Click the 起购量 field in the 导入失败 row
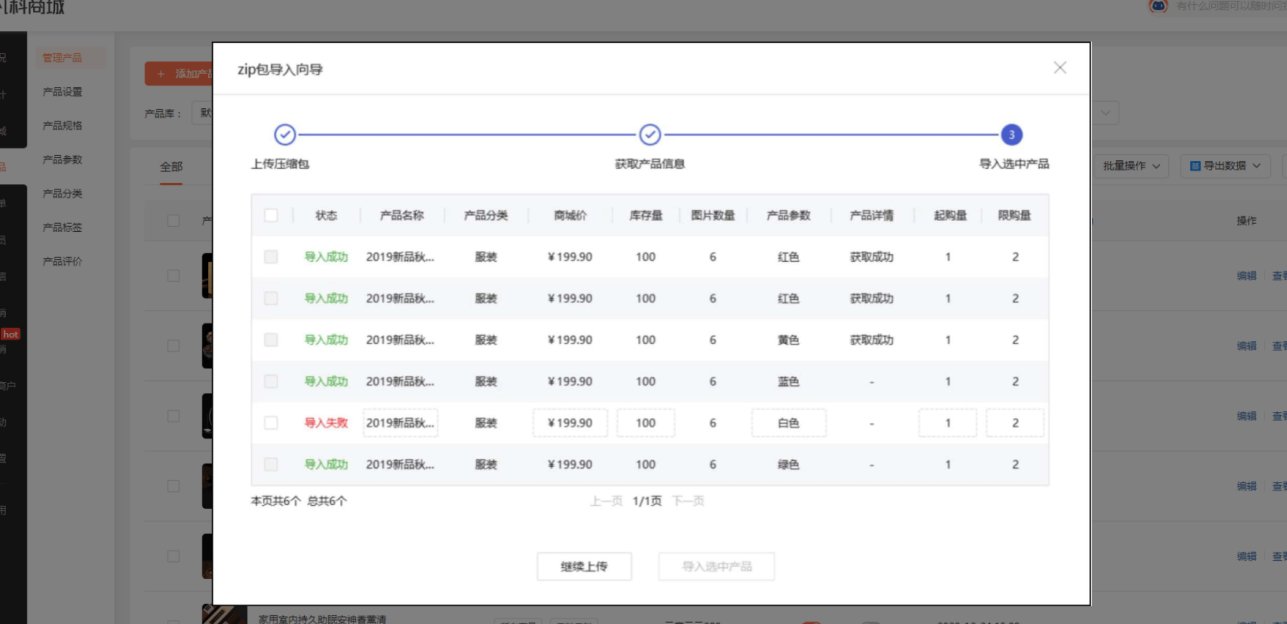Screen dimensions: 1287x624 (948, 423)
